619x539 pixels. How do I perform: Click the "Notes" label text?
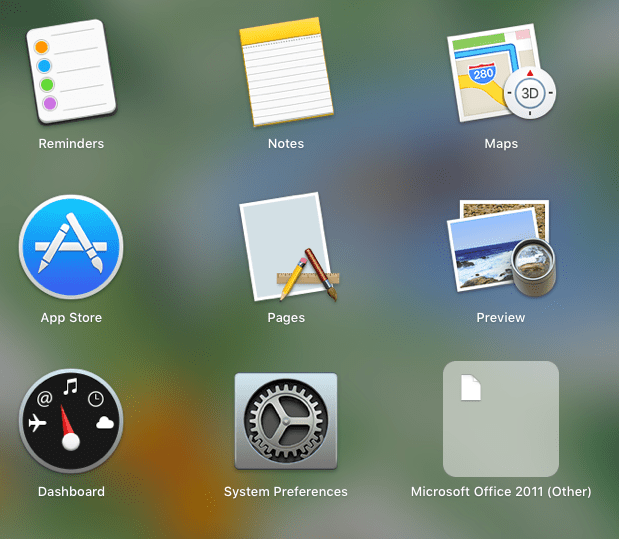point(286,143)
